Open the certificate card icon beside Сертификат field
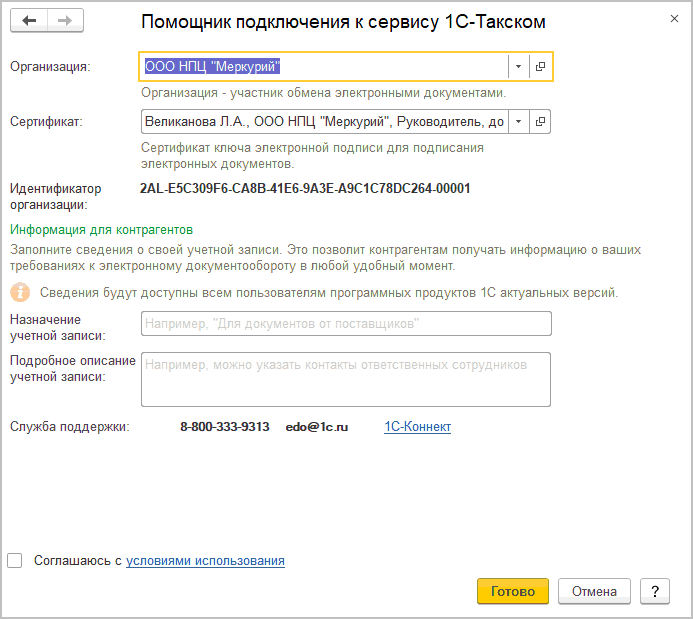 (x=540, y=122)
